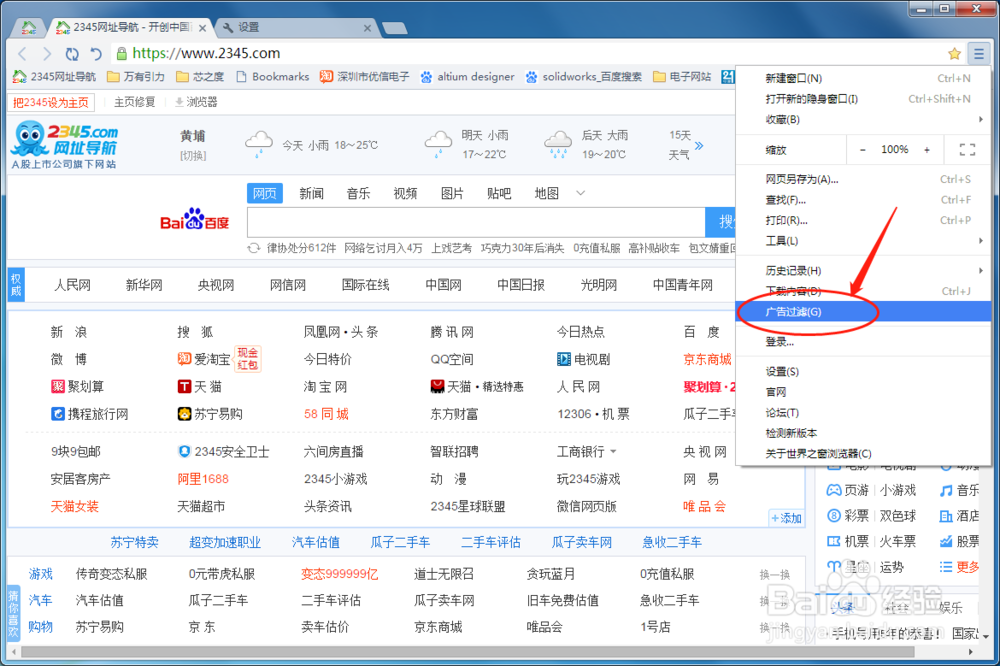Open the altium designer bookmark
This screenshot has height=666, width=1000.
pyautogui.click(x=467, y=77)
